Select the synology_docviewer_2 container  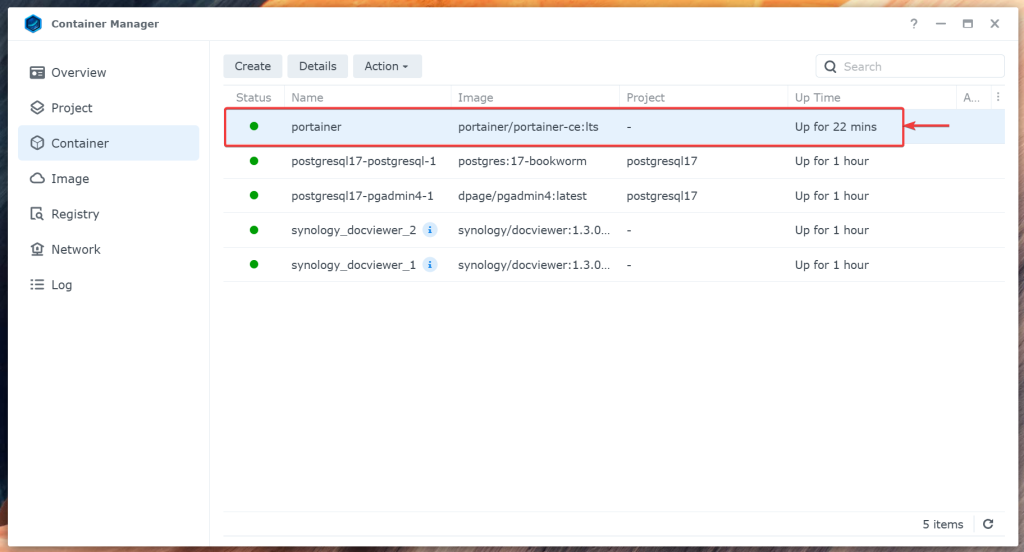point(614,230)
